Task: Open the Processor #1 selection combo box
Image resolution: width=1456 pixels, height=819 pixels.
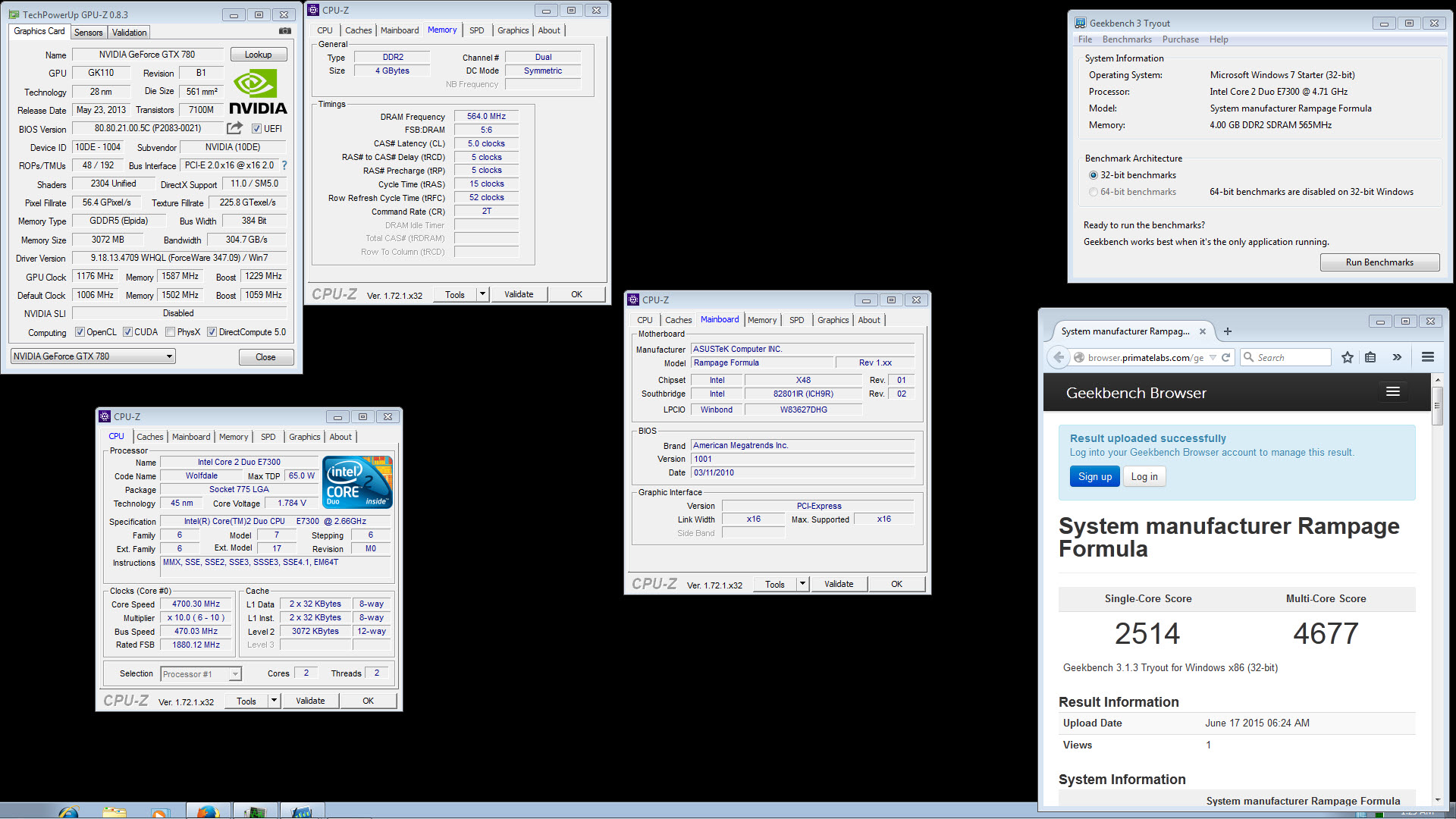Action: click(200, 673)
